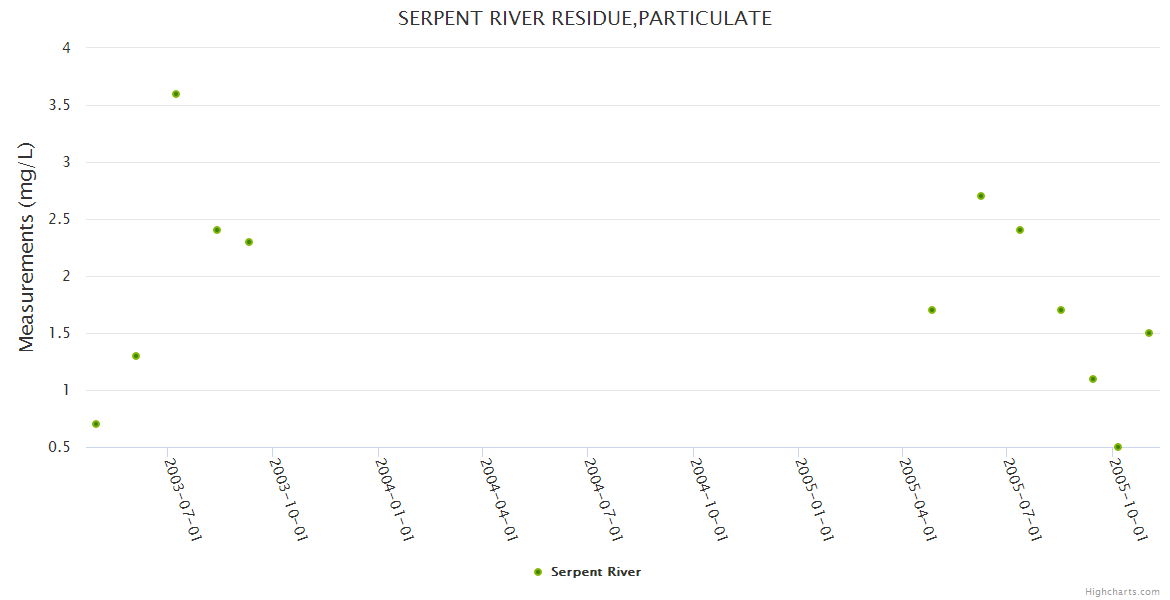Image resolution: width=1170 pixels, height=600 pixels.
Task: Click the 3.6 mg/L highest data point
Action: (176, 94)
